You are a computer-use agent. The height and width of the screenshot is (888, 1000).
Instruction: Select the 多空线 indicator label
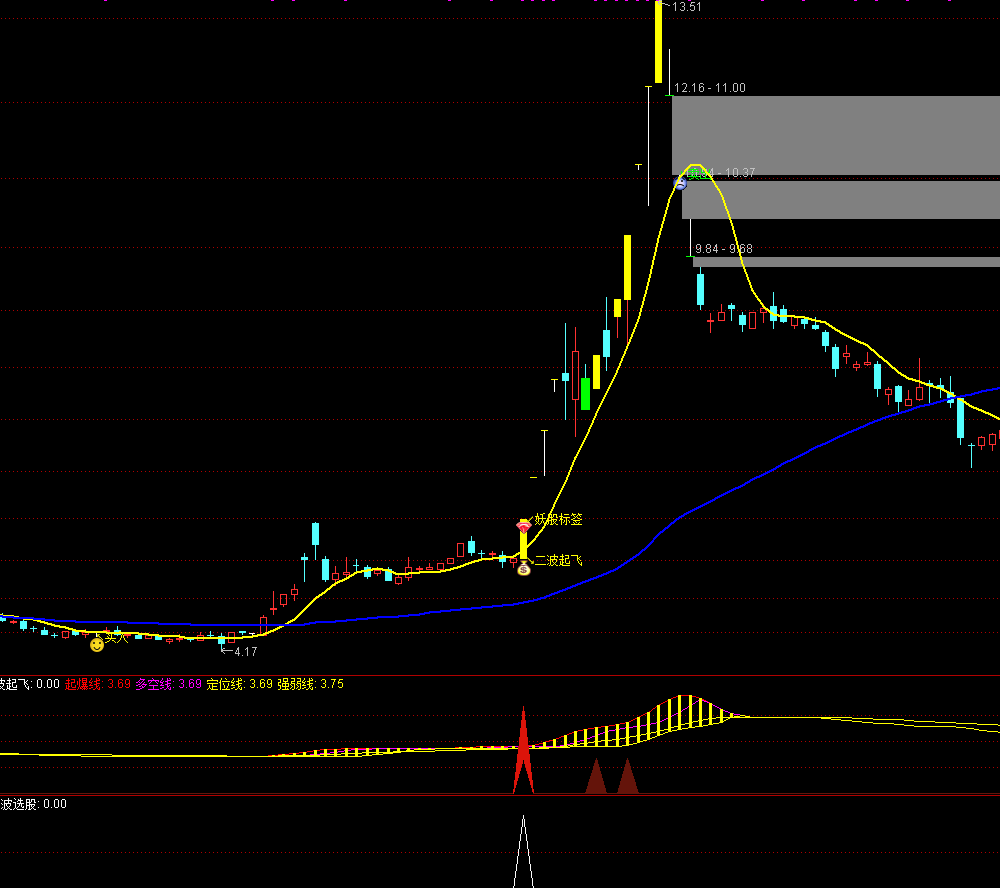click(x=154, y=684)
